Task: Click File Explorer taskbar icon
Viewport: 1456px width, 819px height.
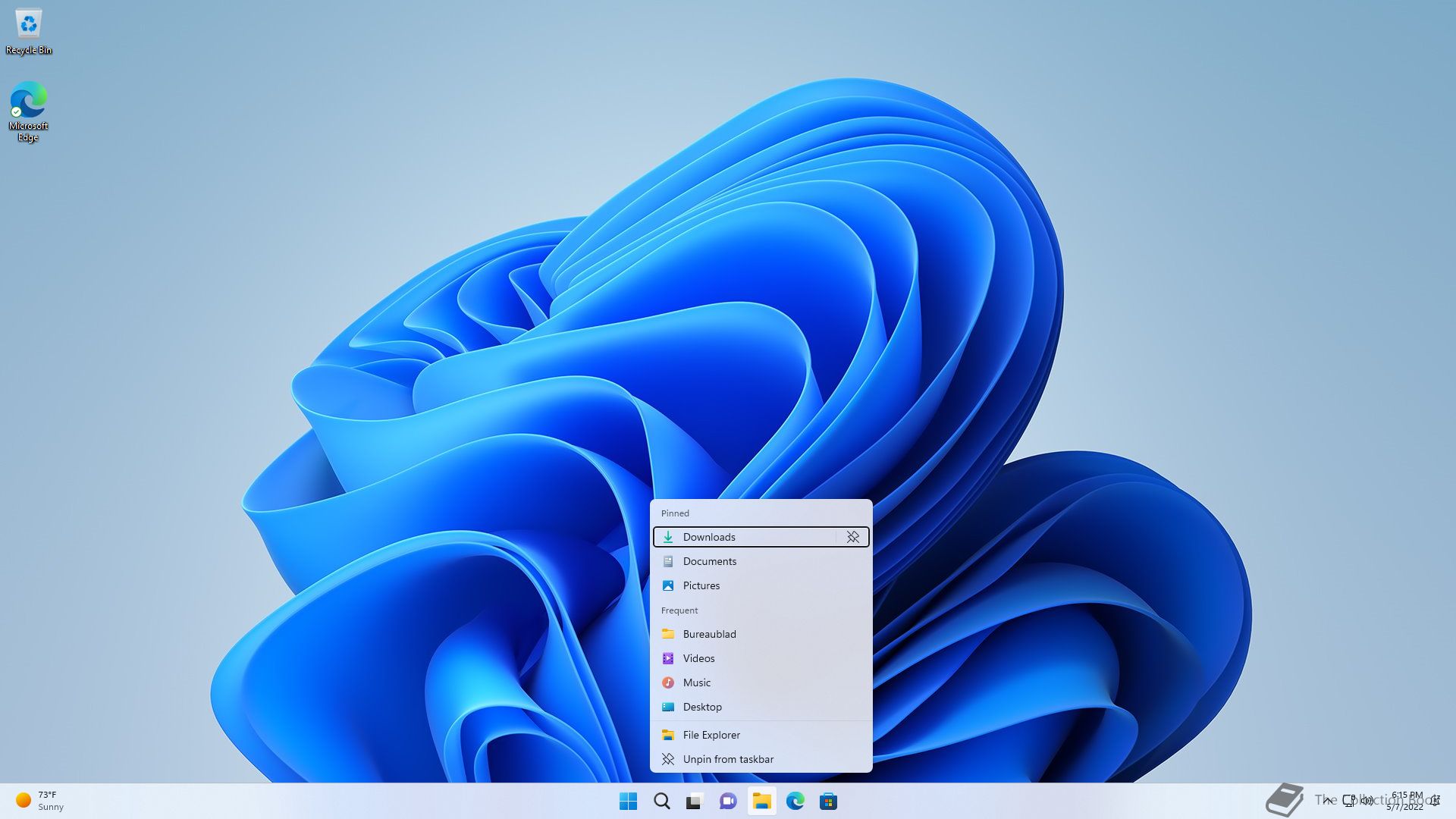Action: pos(761,801)
